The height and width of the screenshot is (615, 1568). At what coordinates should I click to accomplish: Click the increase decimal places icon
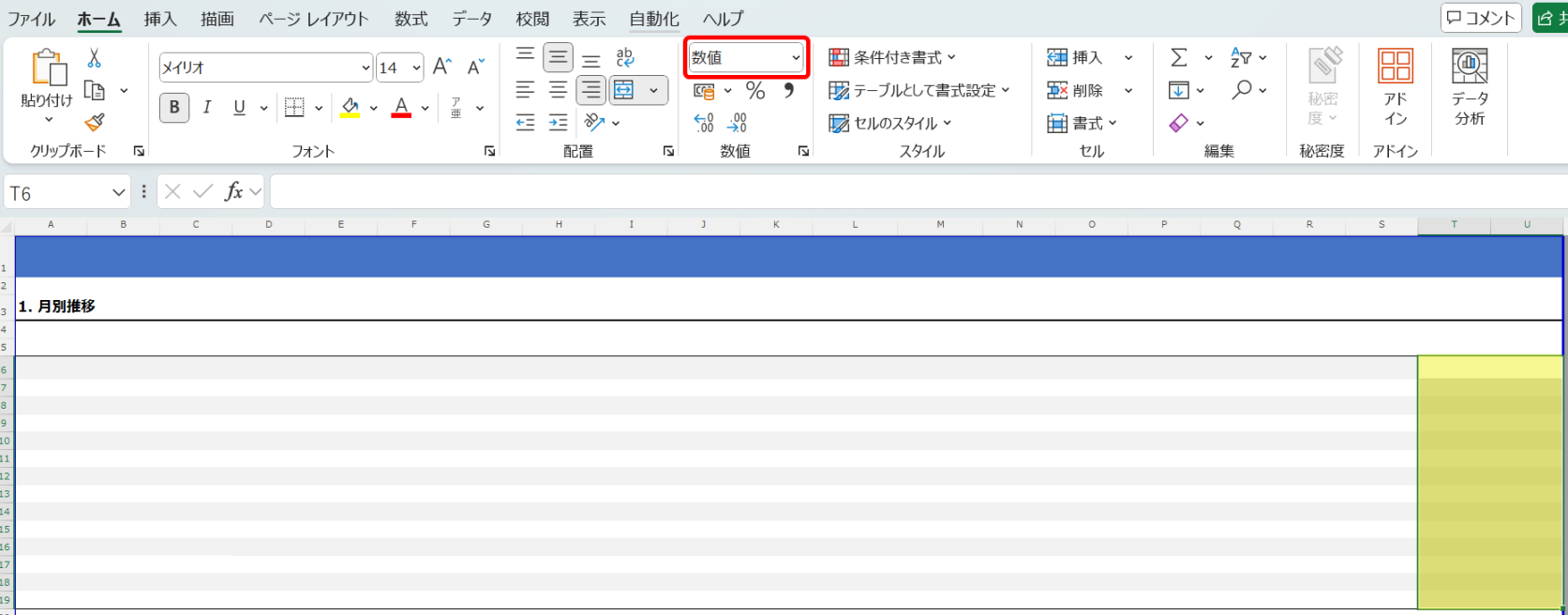pyautogui.click(x=704, y=123)
